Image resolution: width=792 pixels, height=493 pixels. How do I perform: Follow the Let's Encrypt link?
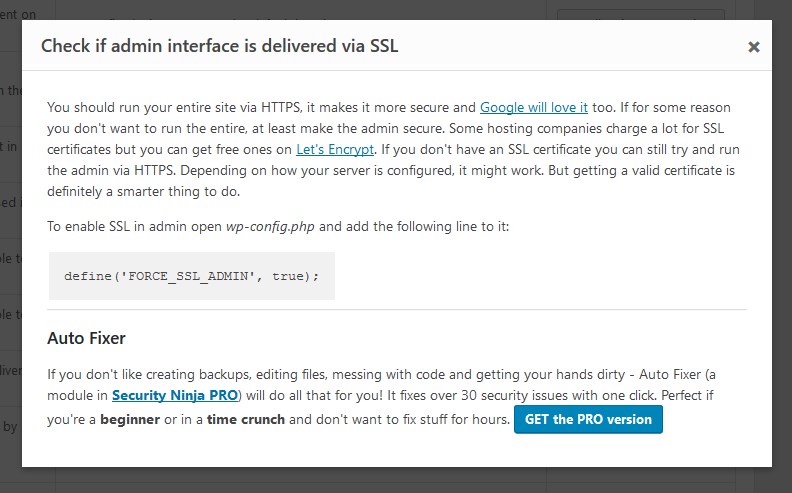[335, 150]
